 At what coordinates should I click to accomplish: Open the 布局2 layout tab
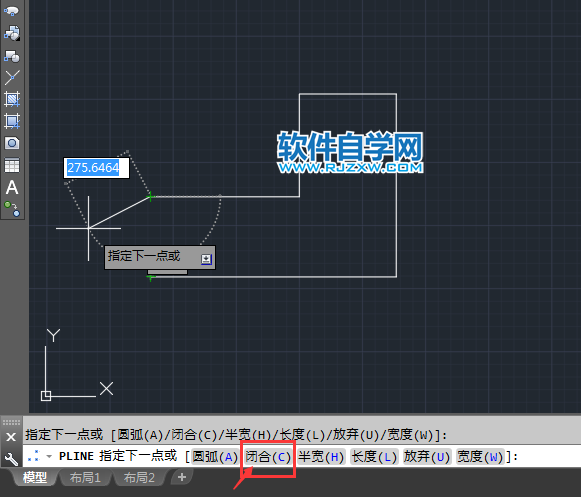[139, 477]
